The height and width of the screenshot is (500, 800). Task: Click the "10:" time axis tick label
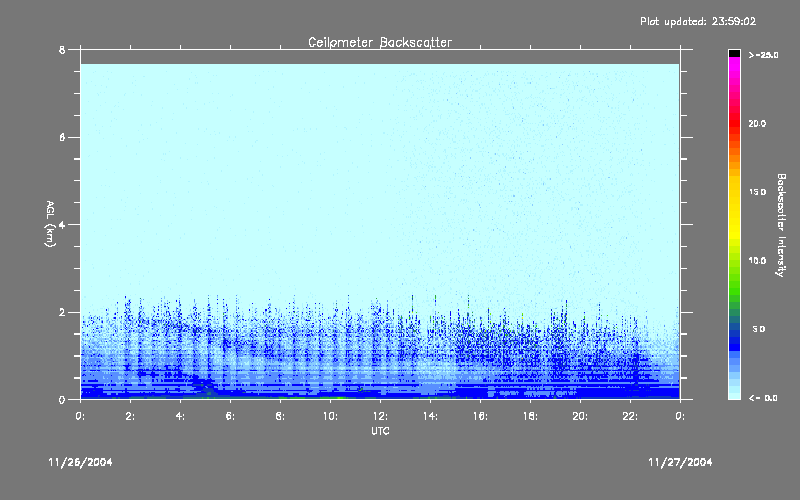click(330, 416)
